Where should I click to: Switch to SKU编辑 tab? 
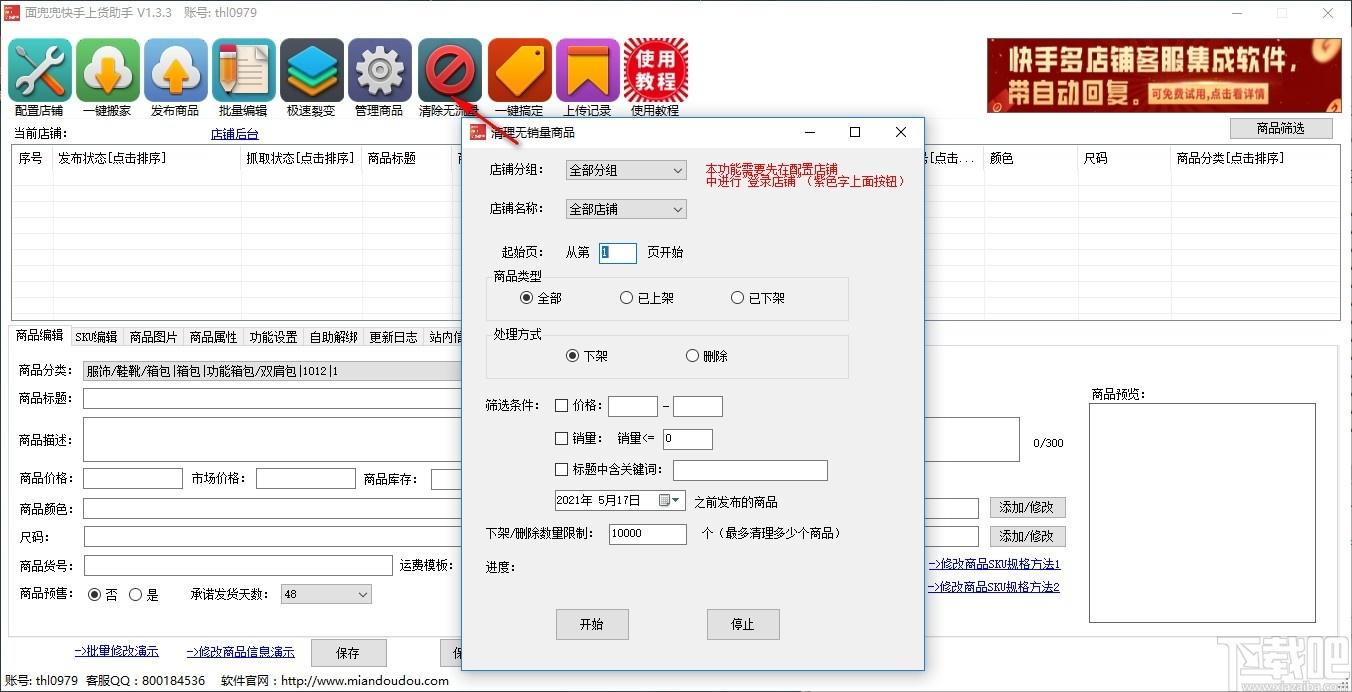point(96,337)
